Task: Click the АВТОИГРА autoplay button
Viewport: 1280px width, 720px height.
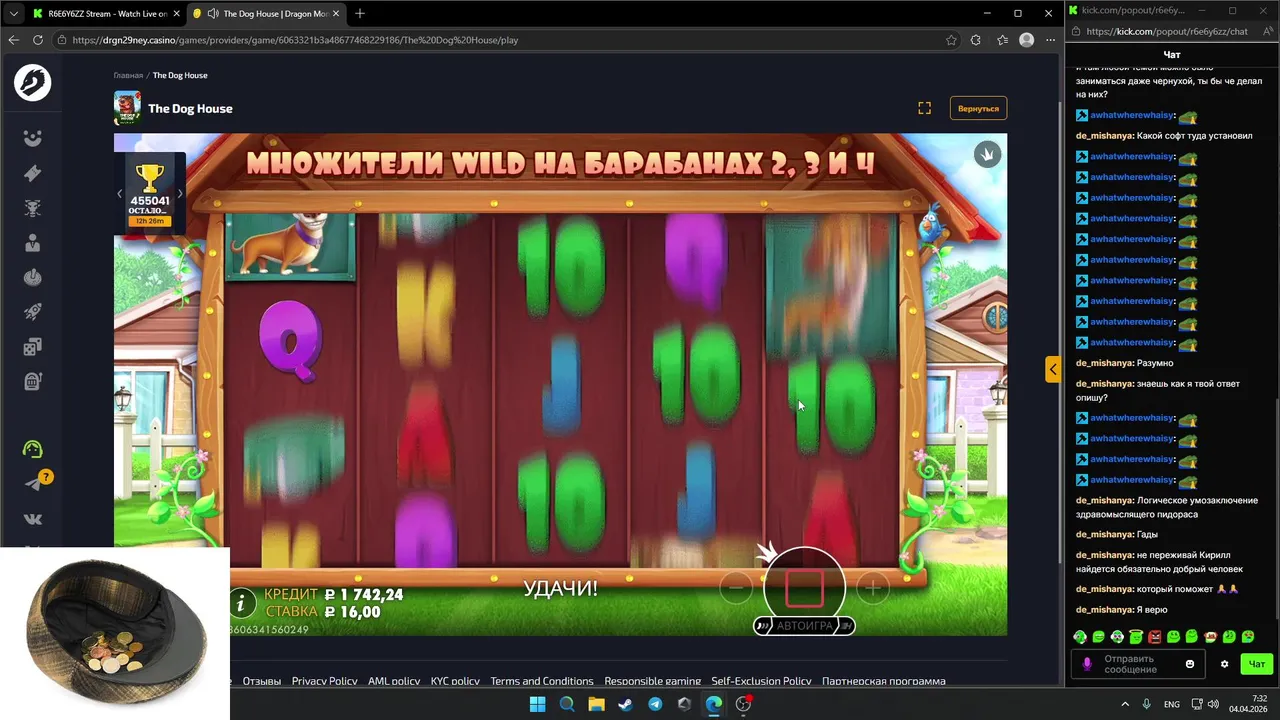Action: (x=804, y=626)
